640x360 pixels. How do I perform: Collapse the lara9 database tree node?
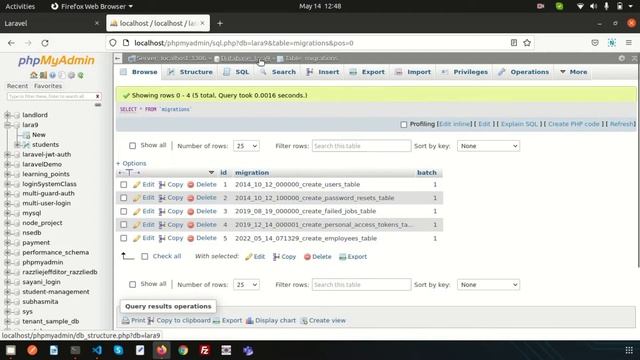pos(7,125)
